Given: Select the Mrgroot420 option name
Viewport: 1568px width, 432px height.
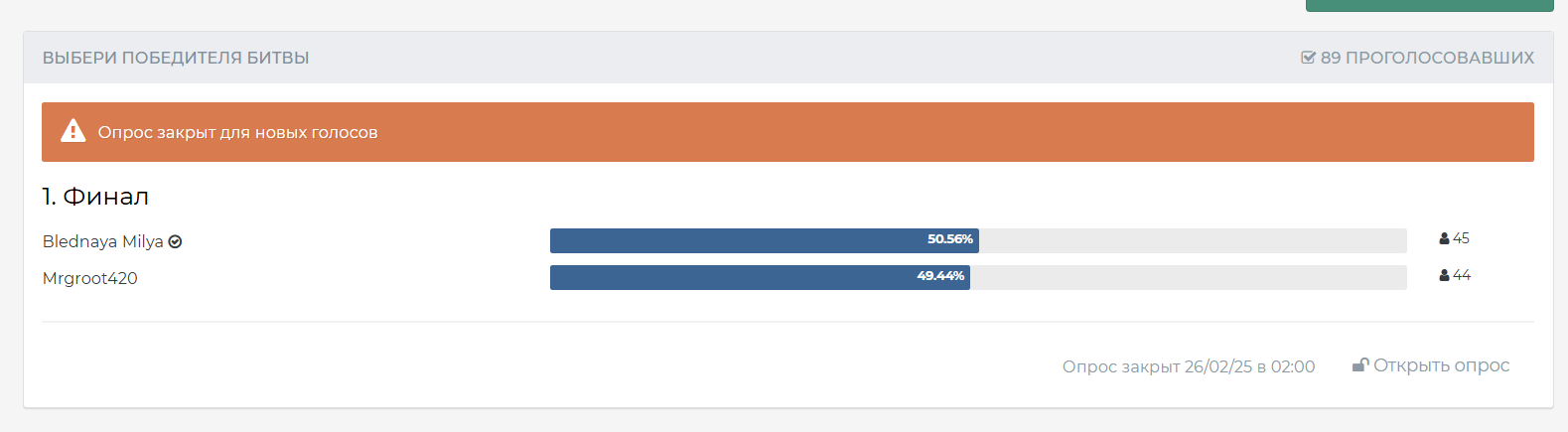Looking at the screenshot, I should point(90,278).
